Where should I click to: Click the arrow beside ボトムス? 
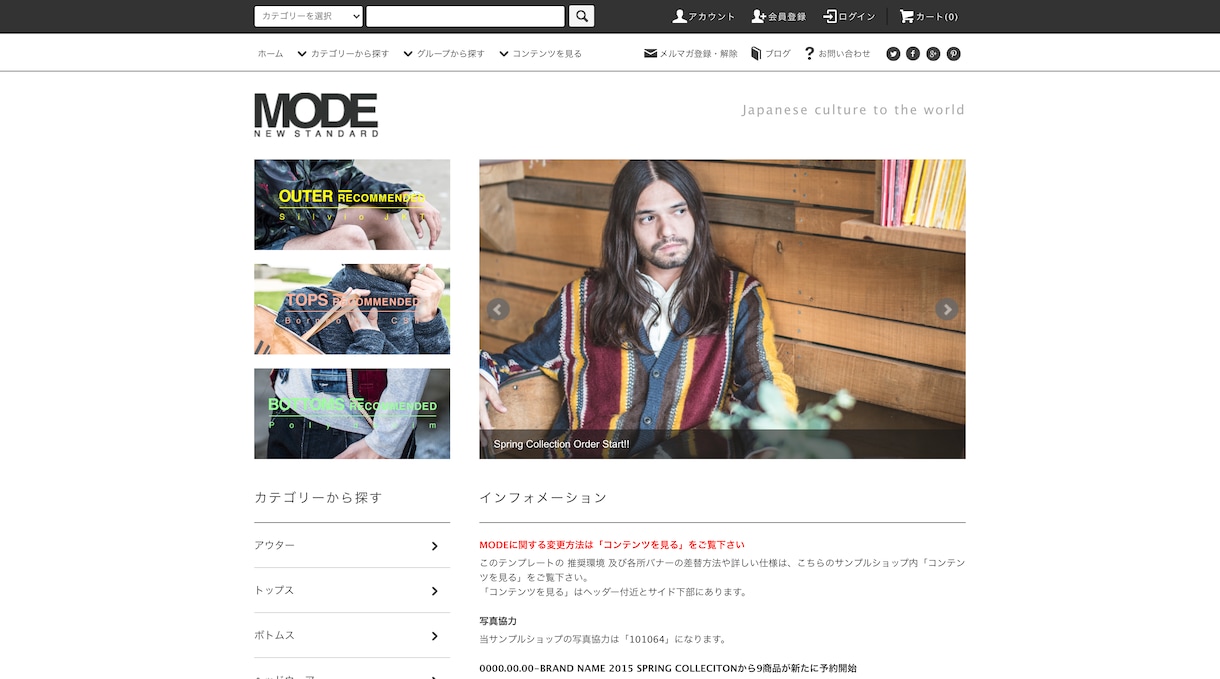434,636
